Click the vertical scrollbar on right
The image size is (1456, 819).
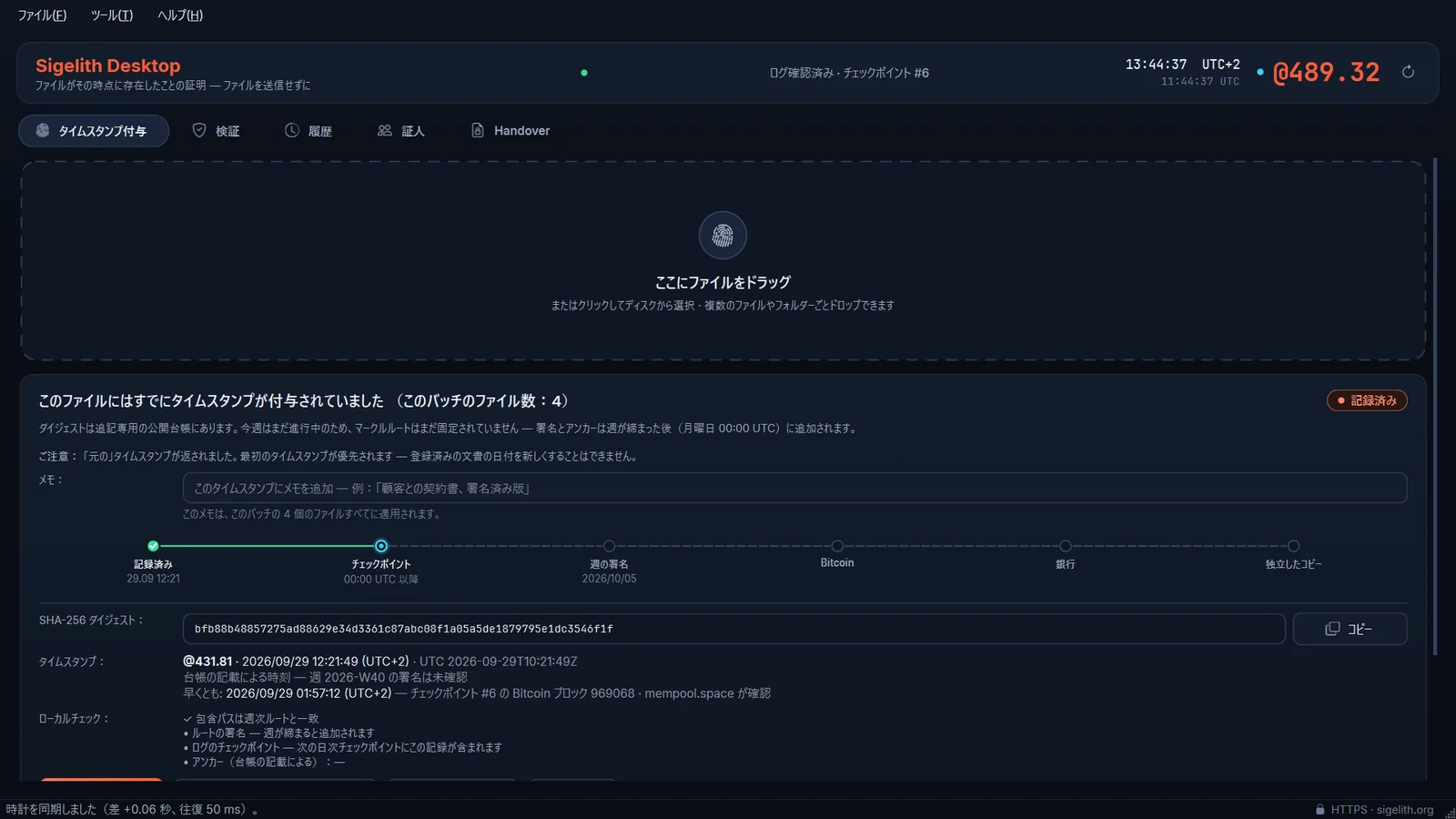[1435, 407]
